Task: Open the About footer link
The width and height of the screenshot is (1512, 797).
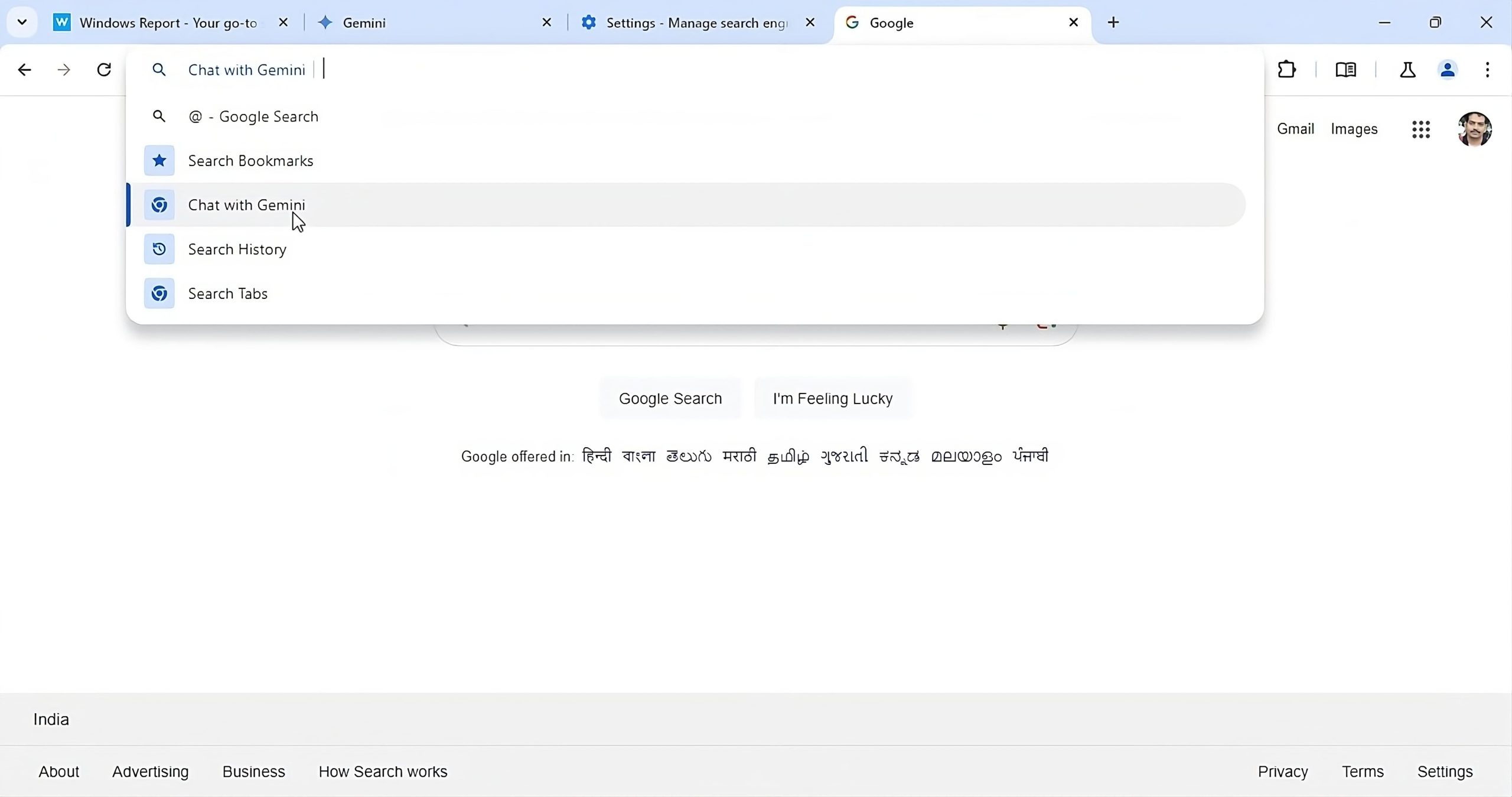Action: coord(58,772)
